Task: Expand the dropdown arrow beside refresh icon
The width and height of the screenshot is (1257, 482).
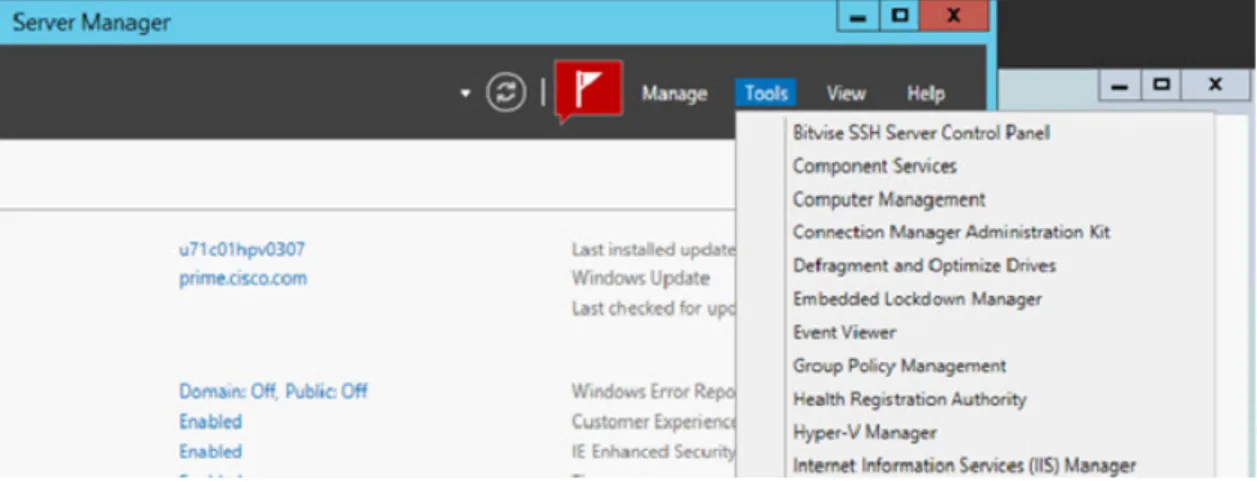Action: click(x=464, y=94)
